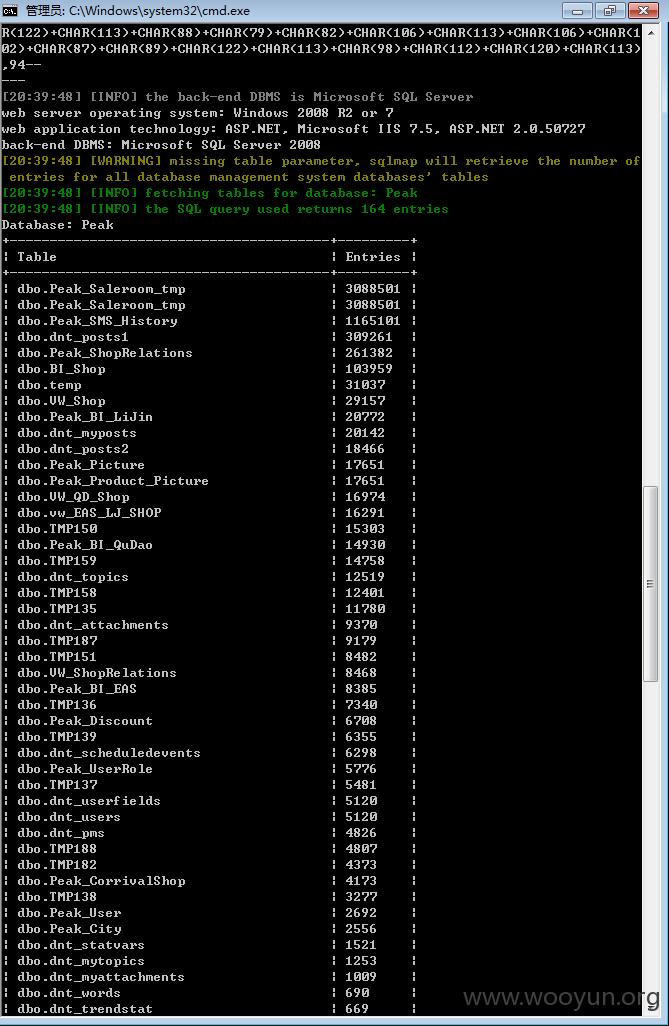
Task: Maximize the cmd.exe window
Action: 609,10
